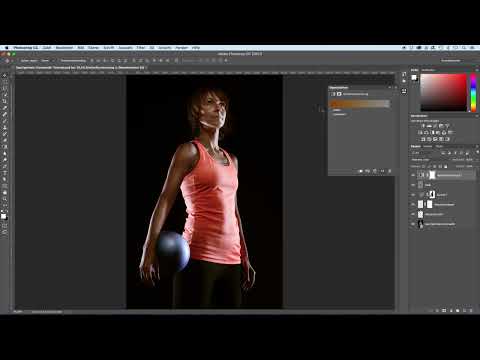Toggle visibility of the second layer
This screenshot has height=360, width=480.
[x=413, y=185]
